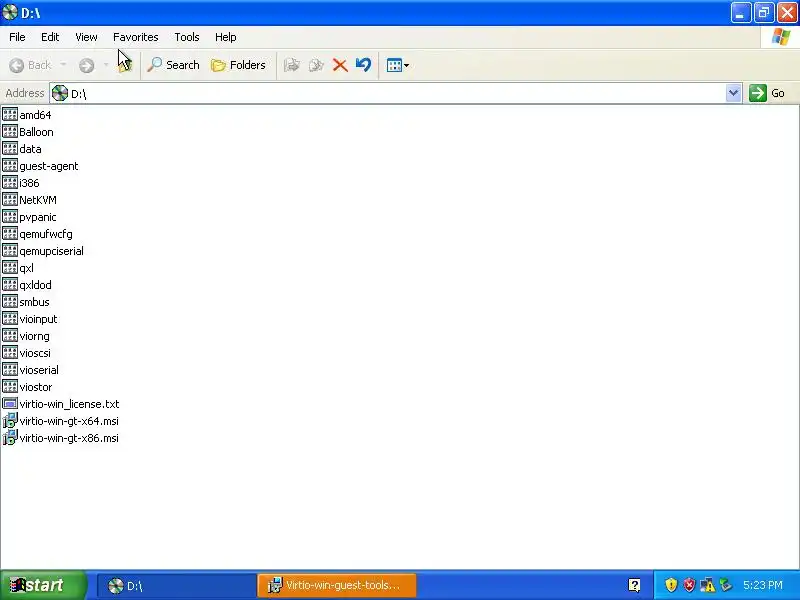Open the Forward history dropdown arrow
This screenshot has height=600, width=800.
106,65
